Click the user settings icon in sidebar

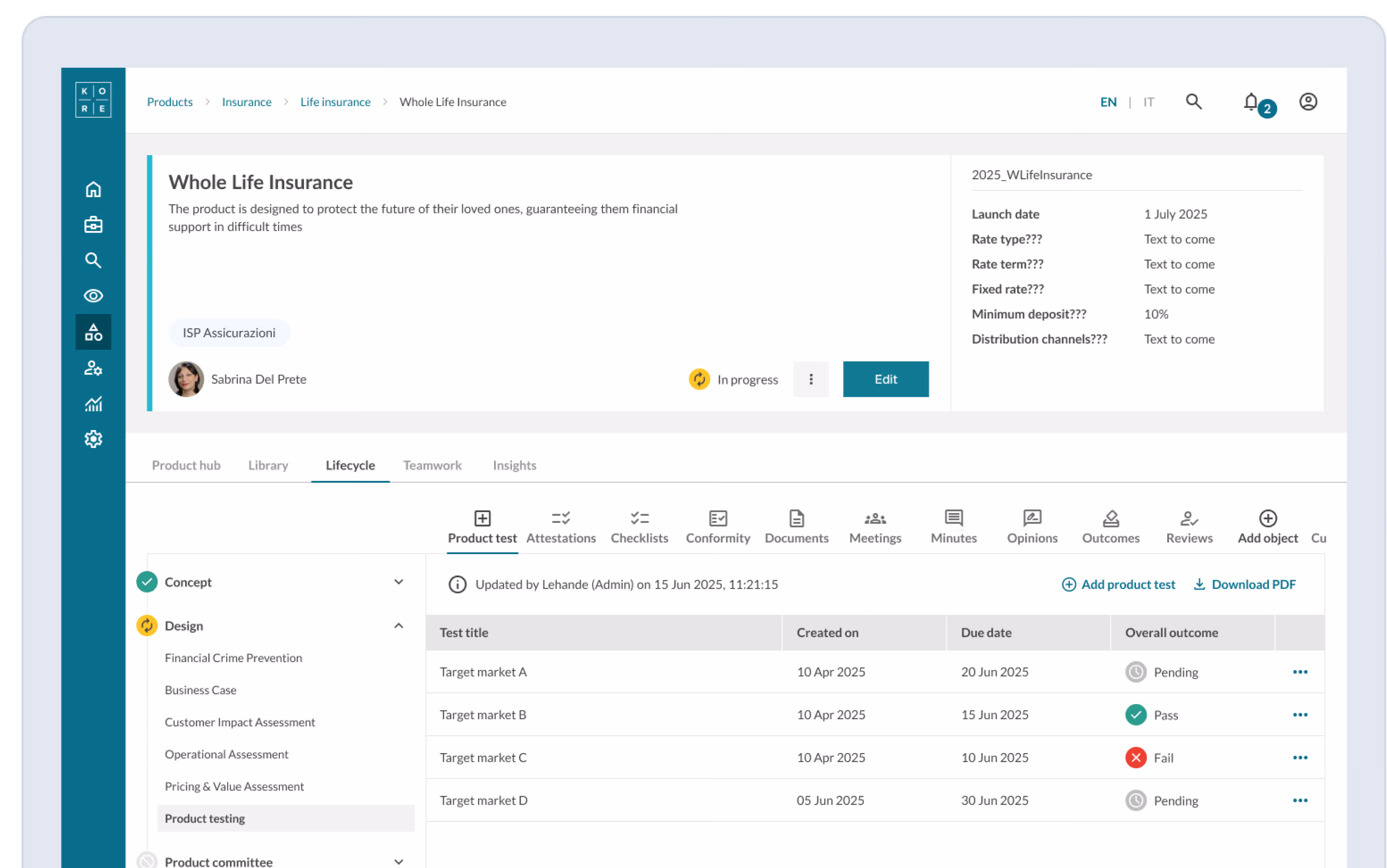pyautogui.click(x=93, y=368)
